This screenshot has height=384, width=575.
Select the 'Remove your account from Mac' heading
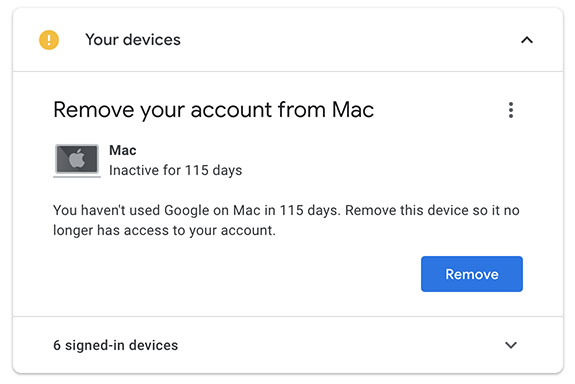213,110
